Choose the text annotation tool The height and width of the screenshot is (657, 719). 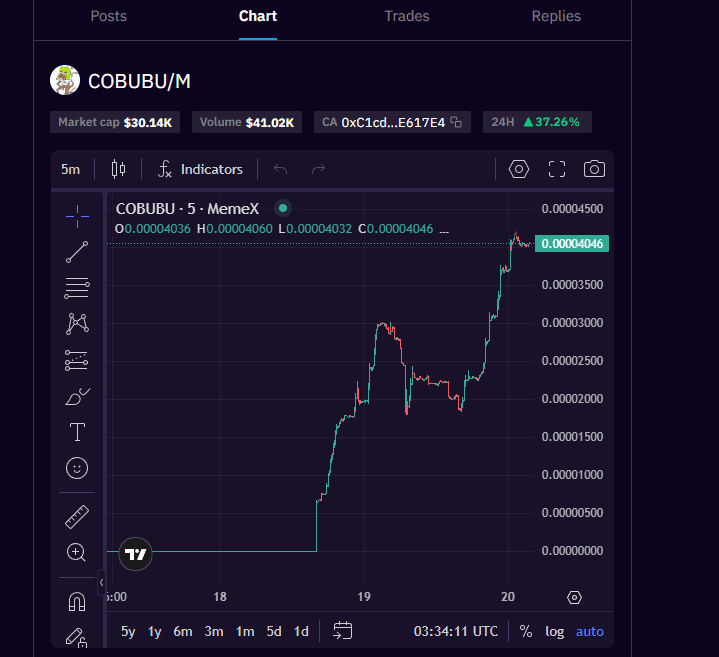coord(77,432)
